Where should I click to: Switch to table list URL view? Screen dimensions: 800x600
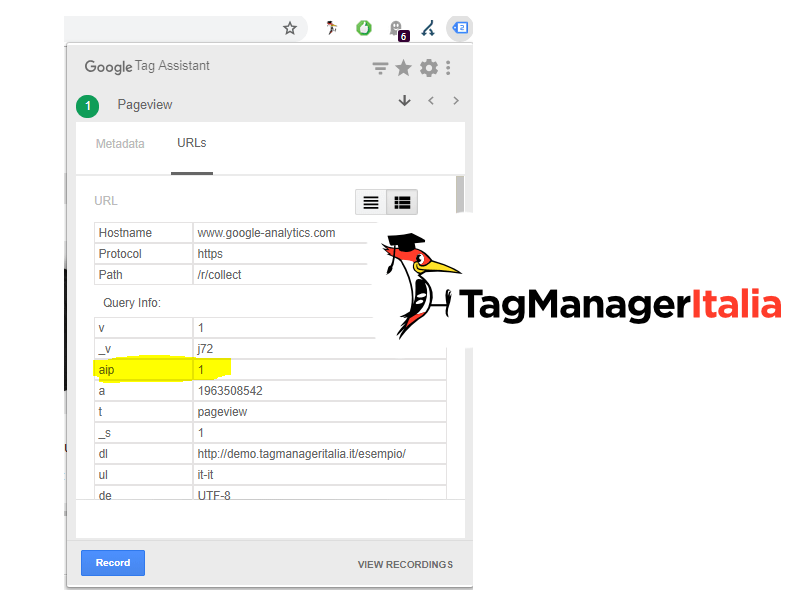[x=402, y=203]
